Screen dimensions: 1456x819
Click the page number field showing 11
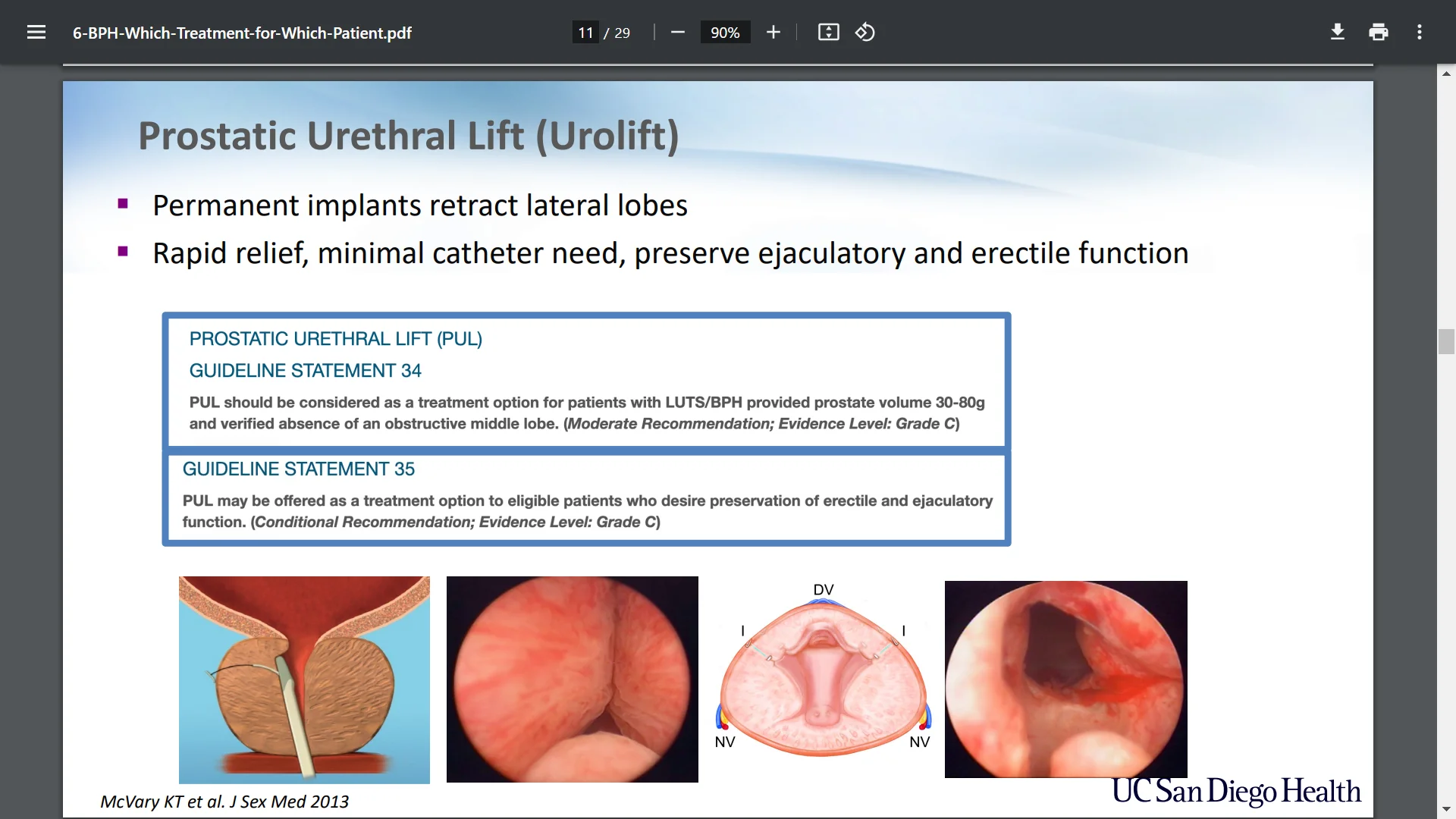tap(585, 33)
